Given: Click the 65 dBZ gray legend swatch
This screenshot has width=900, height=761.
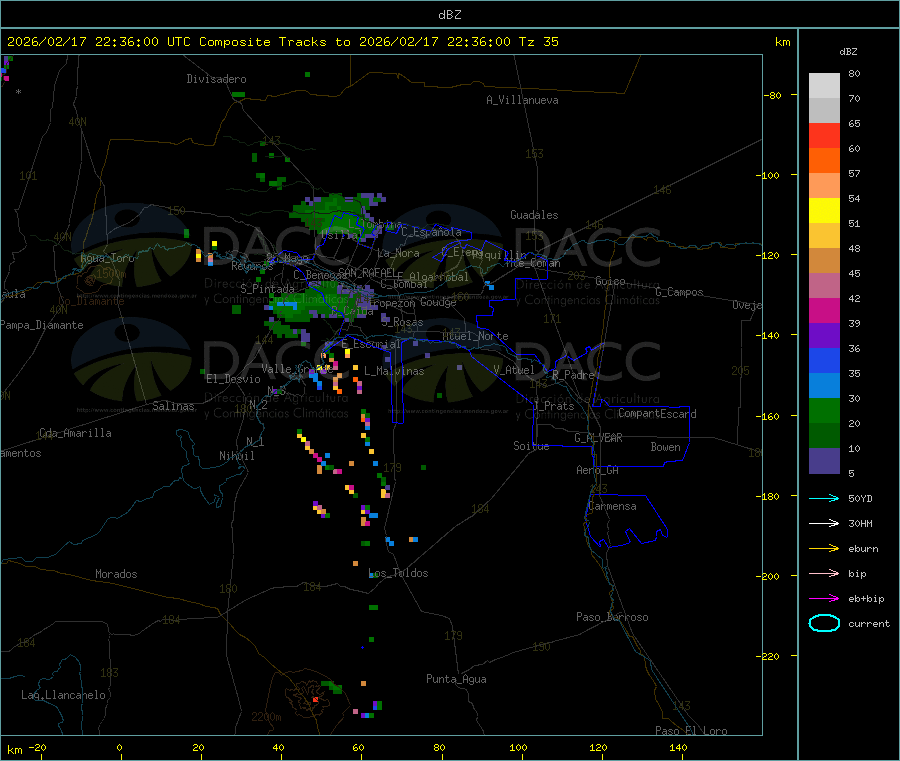Looking at the screenshot, I should pyautogui.click(x=824, y=110).
